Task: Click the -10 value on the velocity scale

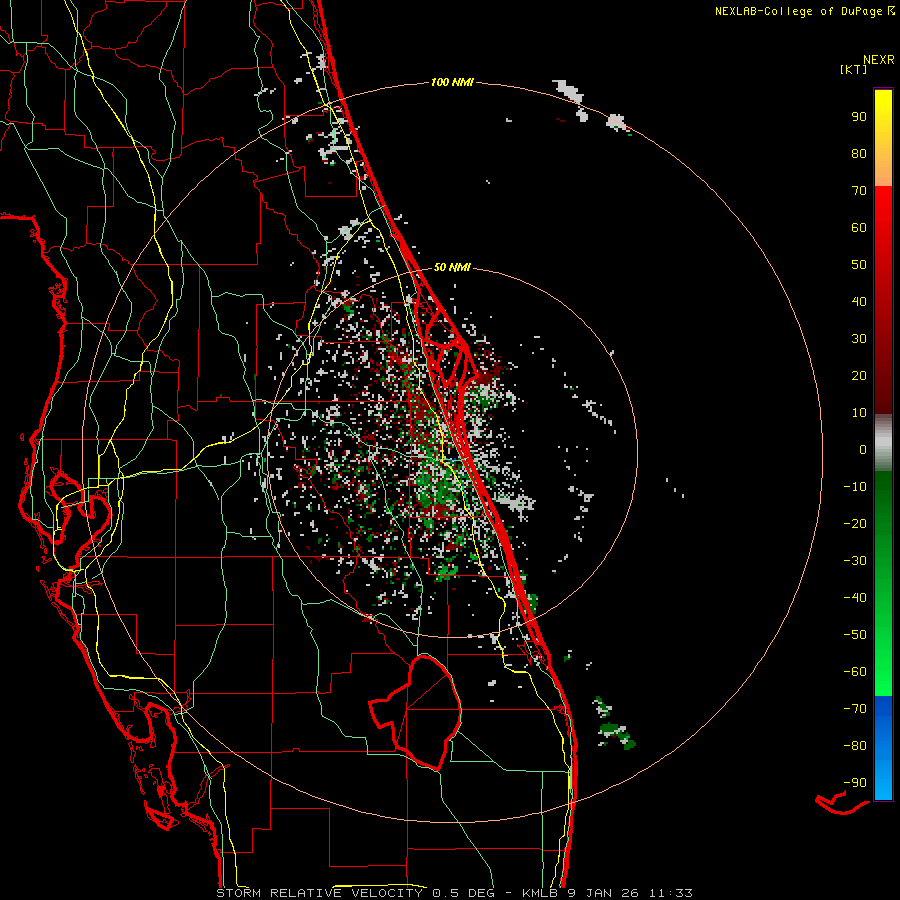Action: pos(855,487)
